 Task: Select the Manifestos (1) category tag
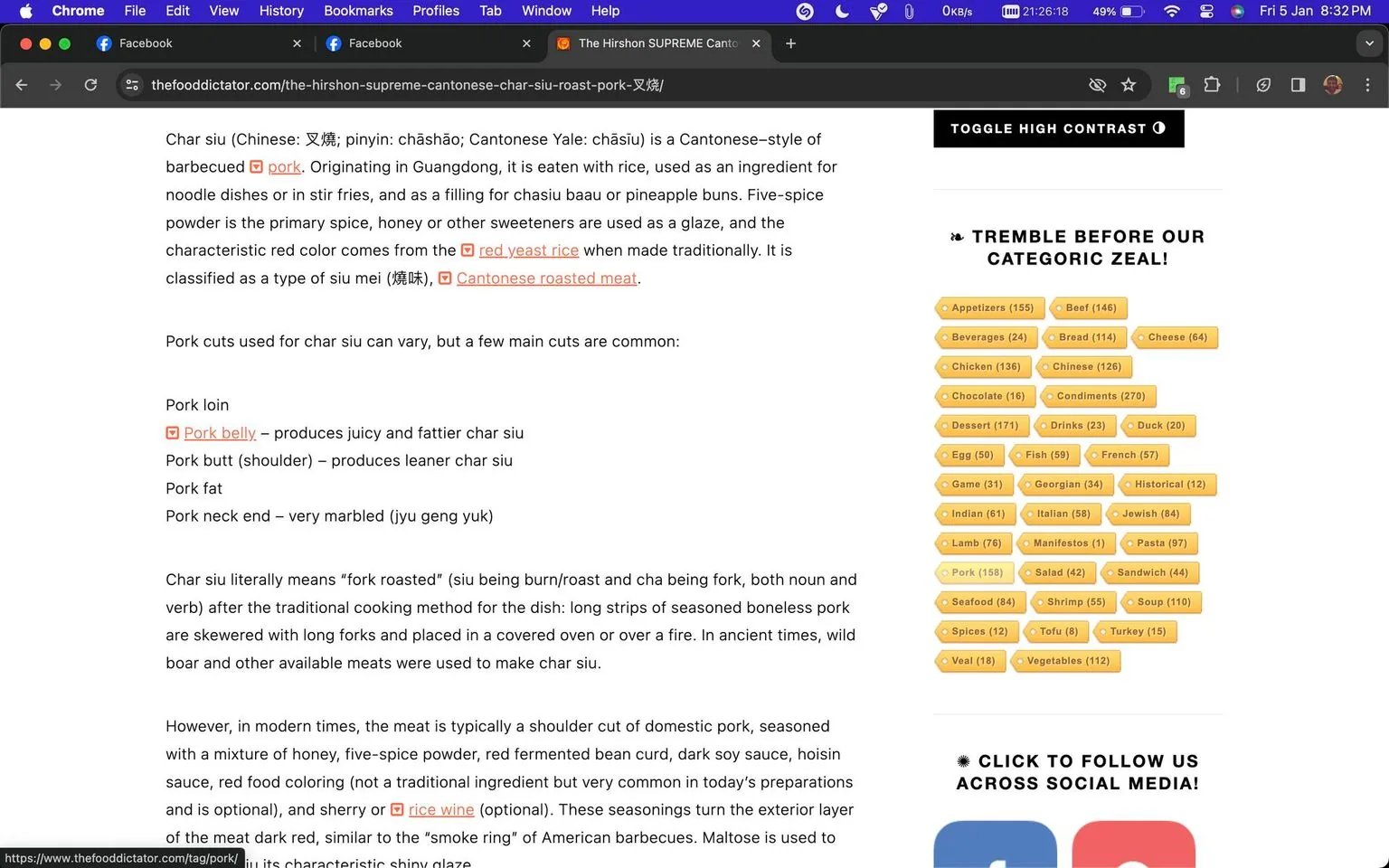[1066, 543]
